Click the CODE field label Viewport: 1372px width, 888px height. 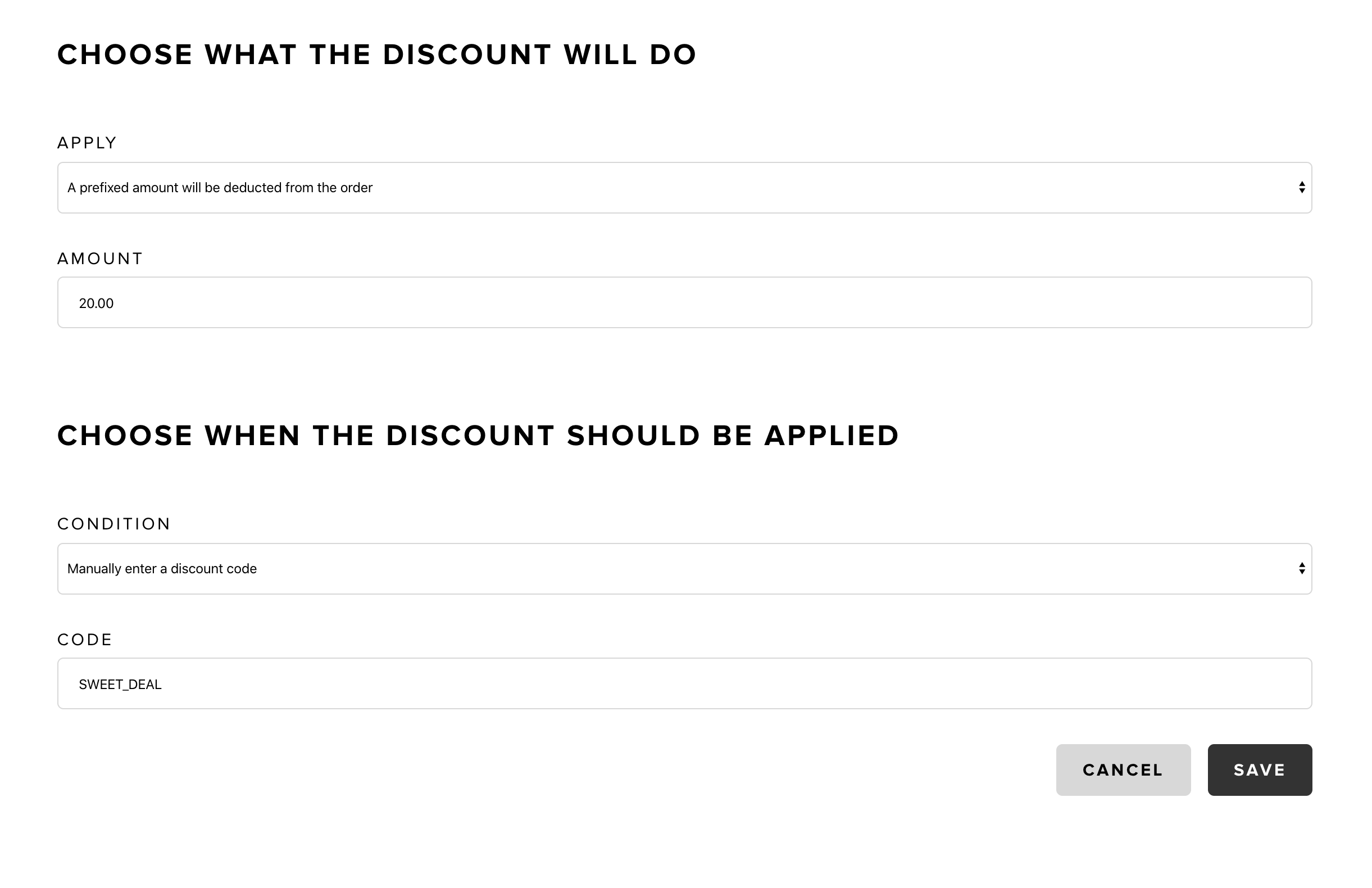click(85, 640)
